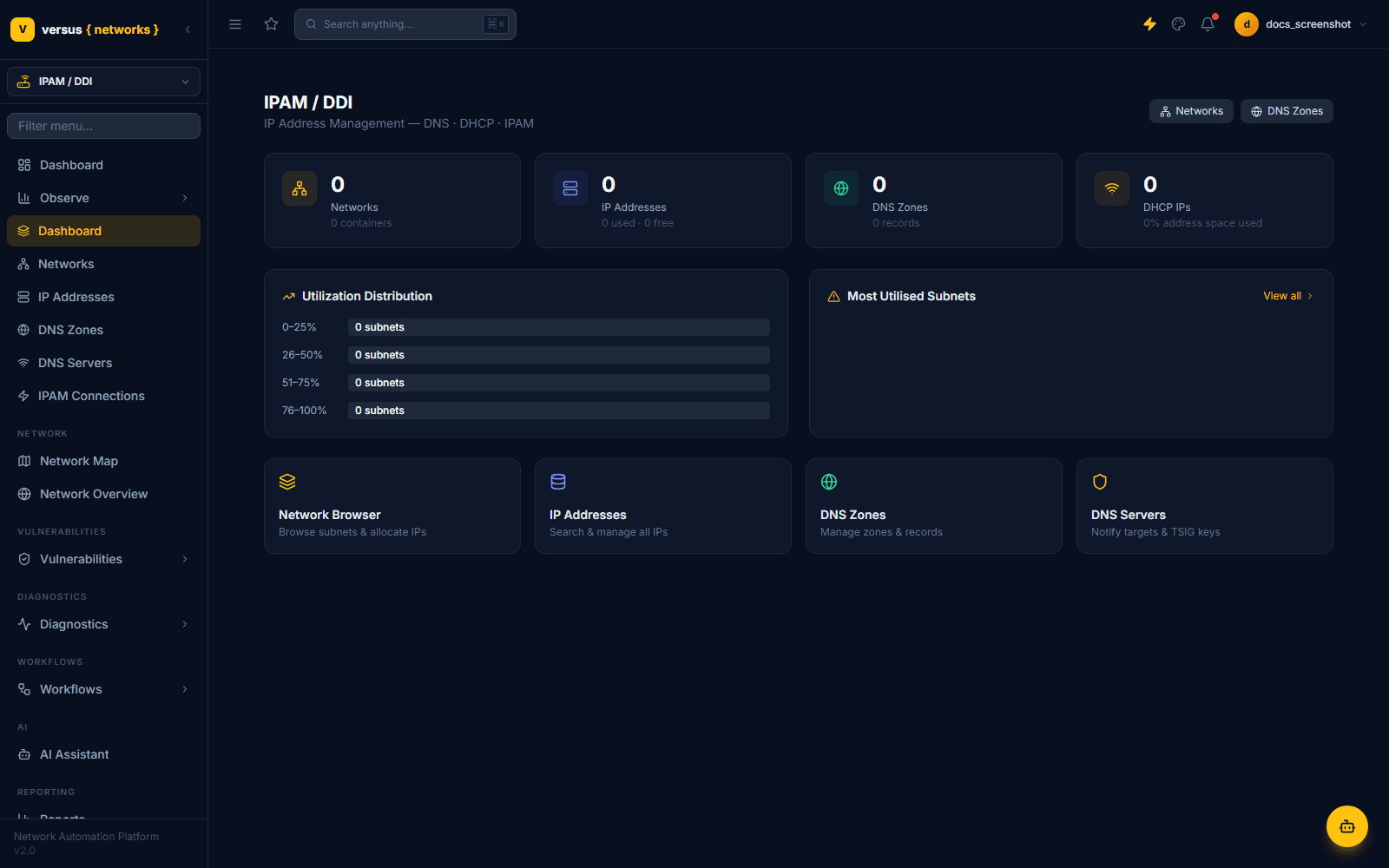Click the Networks button at top right

[1191, 111]
